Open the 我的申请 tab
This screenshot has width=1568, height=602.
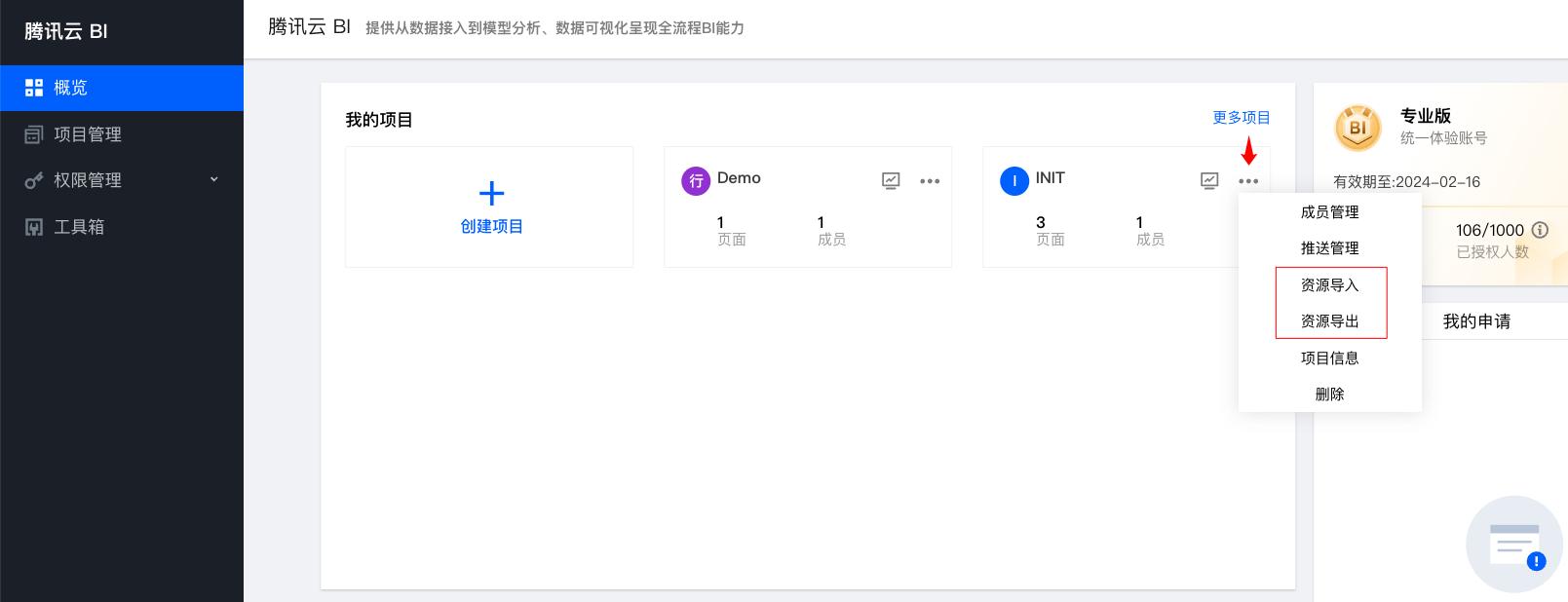tap(1477, 321)
